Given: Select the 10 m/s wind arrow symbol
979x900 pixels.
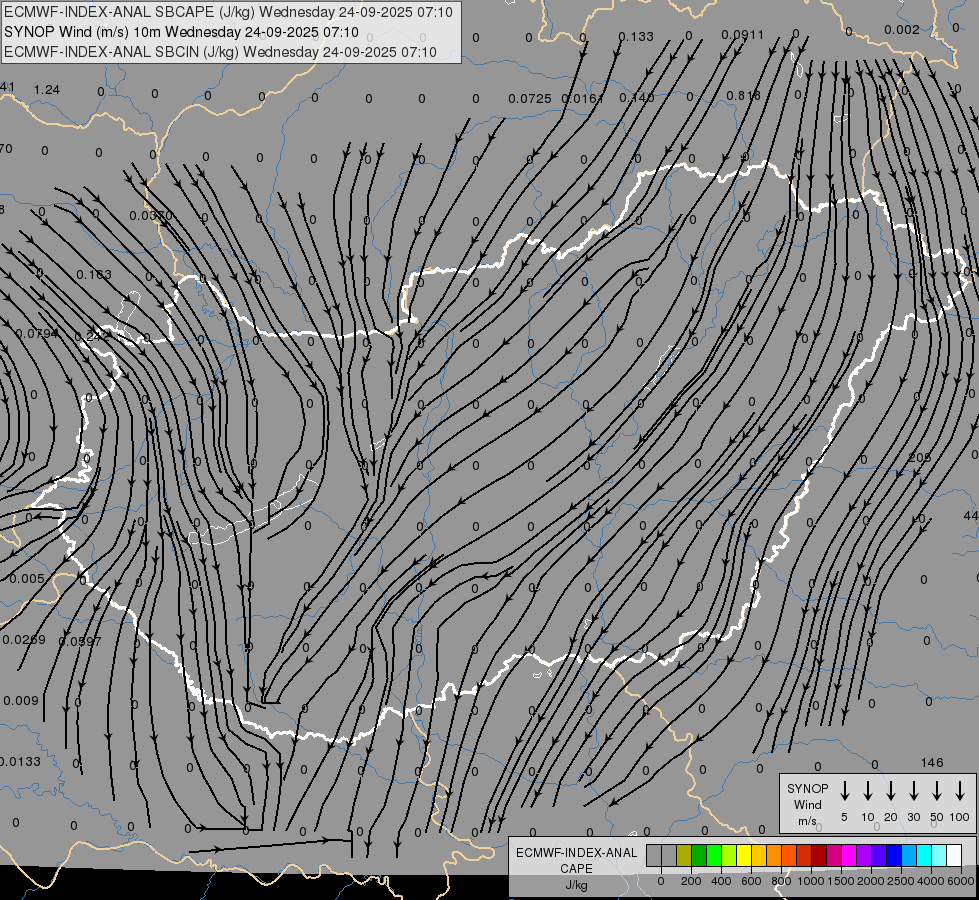Looking at the screenshot, I should click(868, 791).
